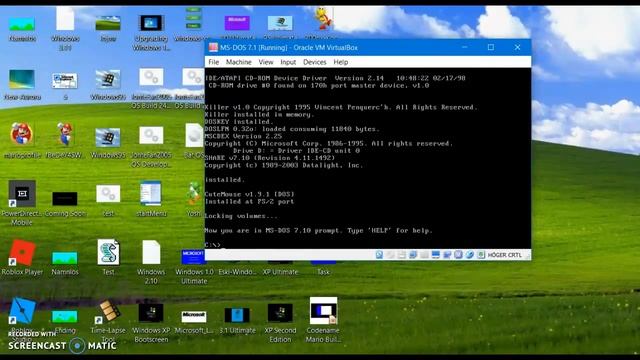Click the 'MSCDEX Version 2.25' line
This screenshot has height=360, width=640.
click(x=243, y=136)
